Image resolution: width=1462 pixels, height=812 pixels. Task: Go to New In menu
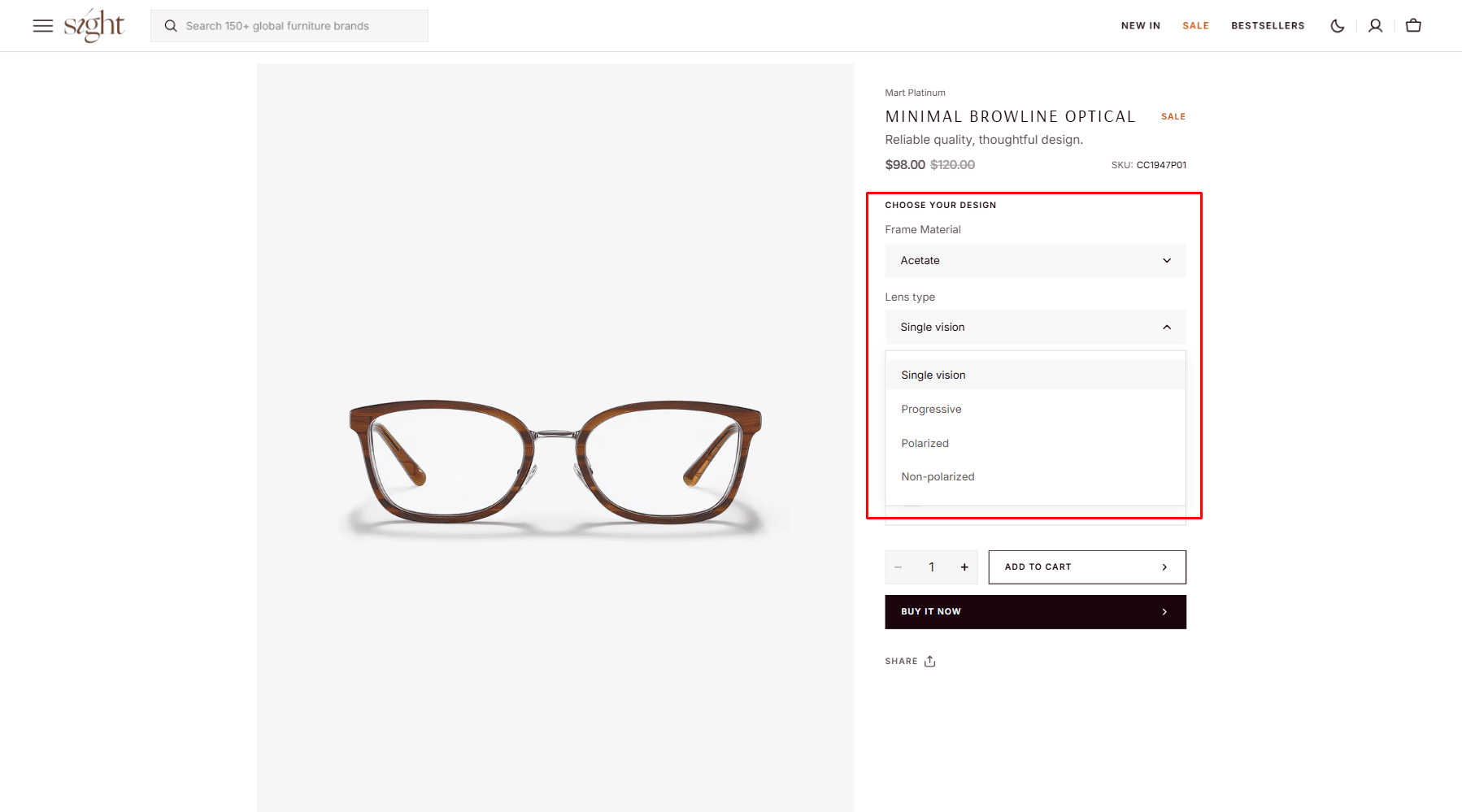1140,26
